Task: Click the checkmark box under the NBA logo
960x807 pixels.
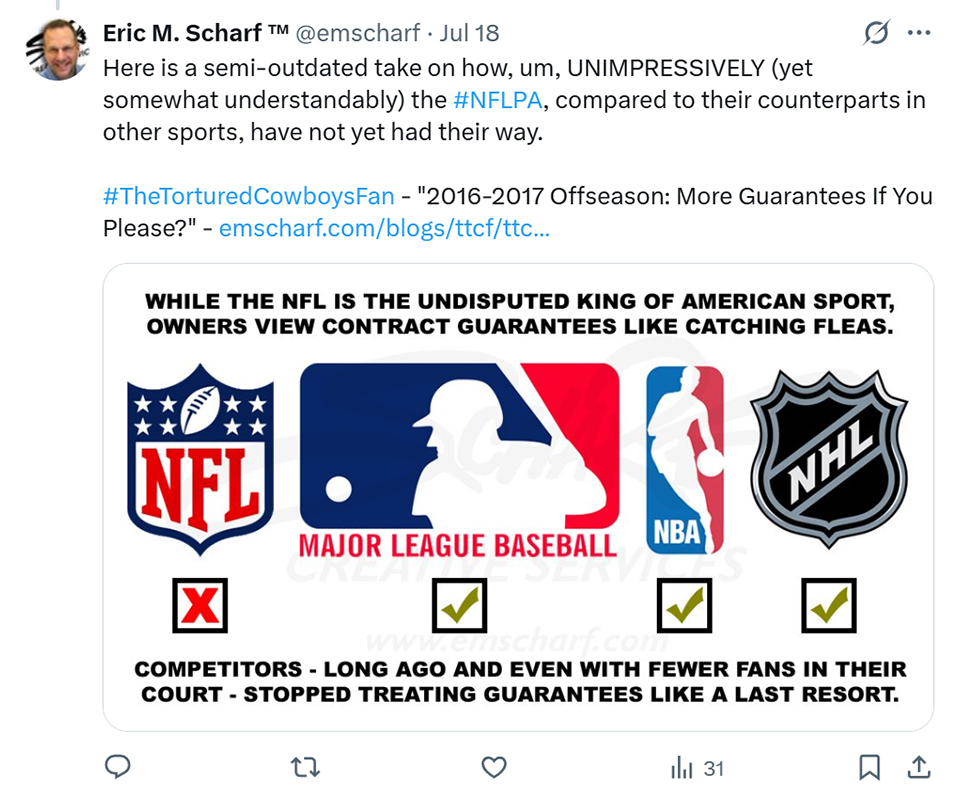Action: tap(684, 605)
